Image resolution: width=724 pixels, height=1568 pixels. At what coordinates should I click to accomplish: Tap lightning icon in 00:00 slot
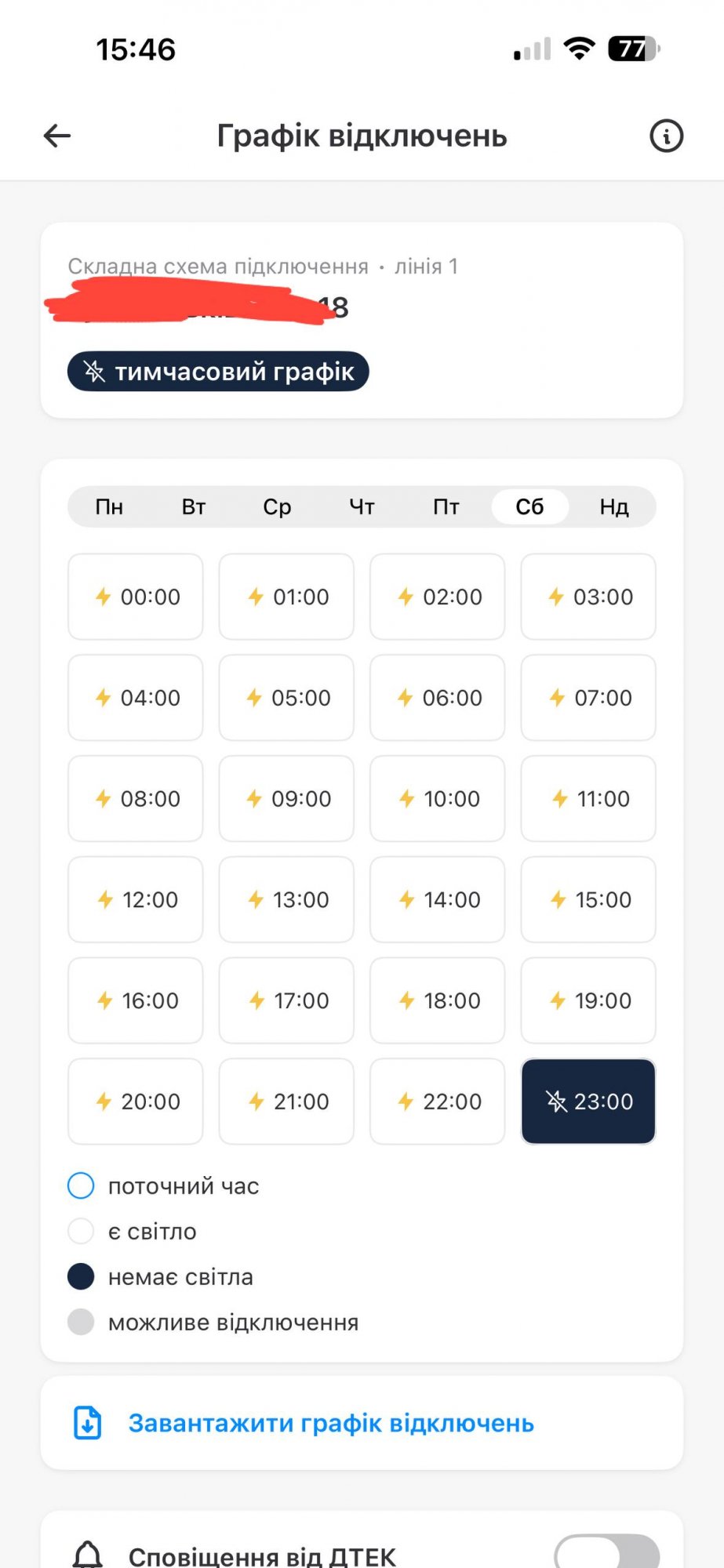click(103, 597)
